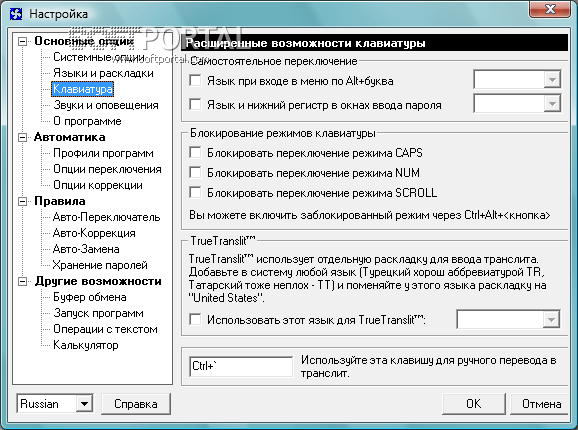Viewport: 578px width, 430px height.
Task: Tick the TrueTranslit language usage checkbox
Action: point(195,319)
